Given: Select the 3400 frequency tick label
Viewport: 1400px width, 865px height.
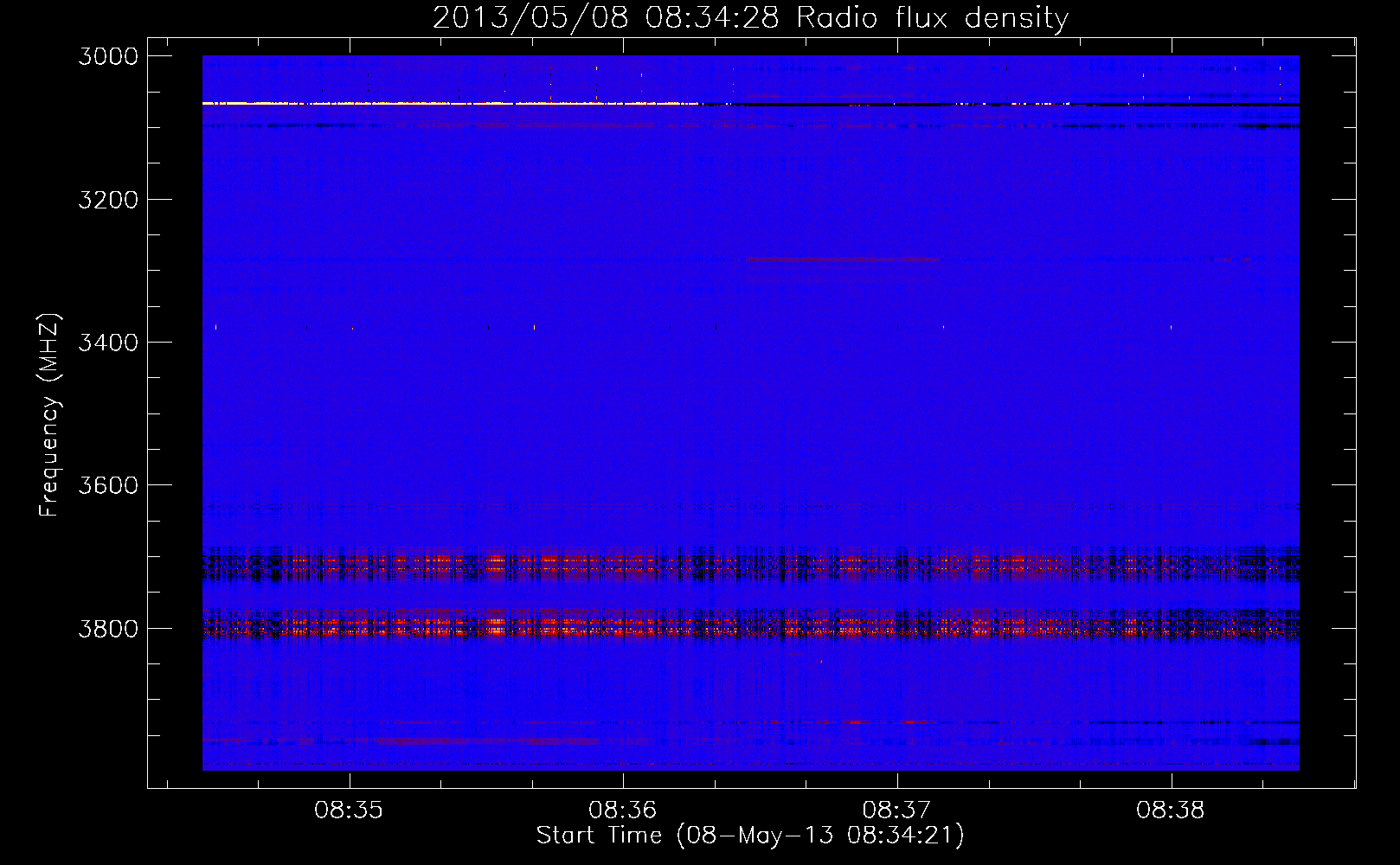Looking at the screenshot, I should [x=108, y=343].
